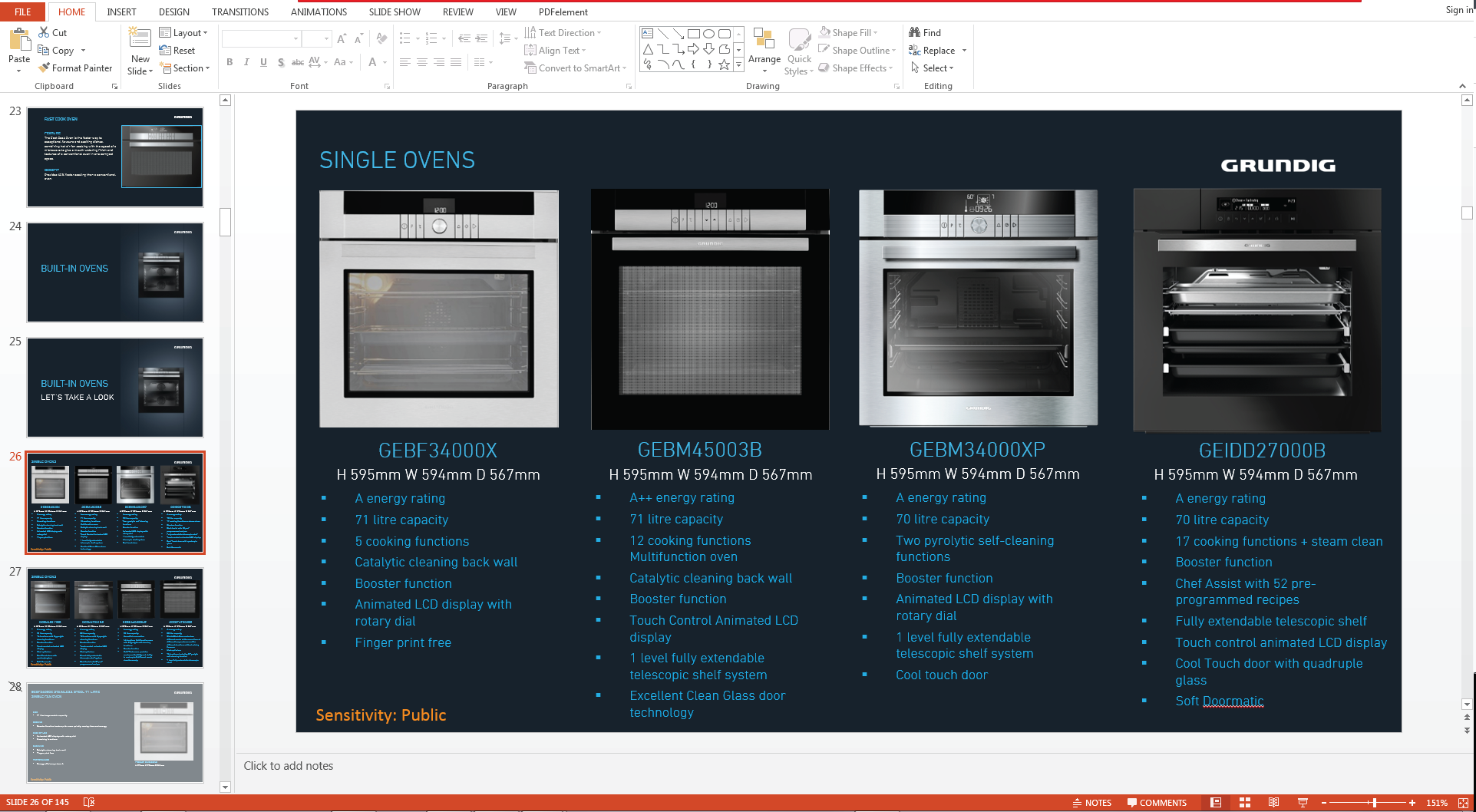Click the Cut scissors icon
Image resolution: width=1476 pixels, height=812 pixels.
pyautogui.click(x=45, y=32)
